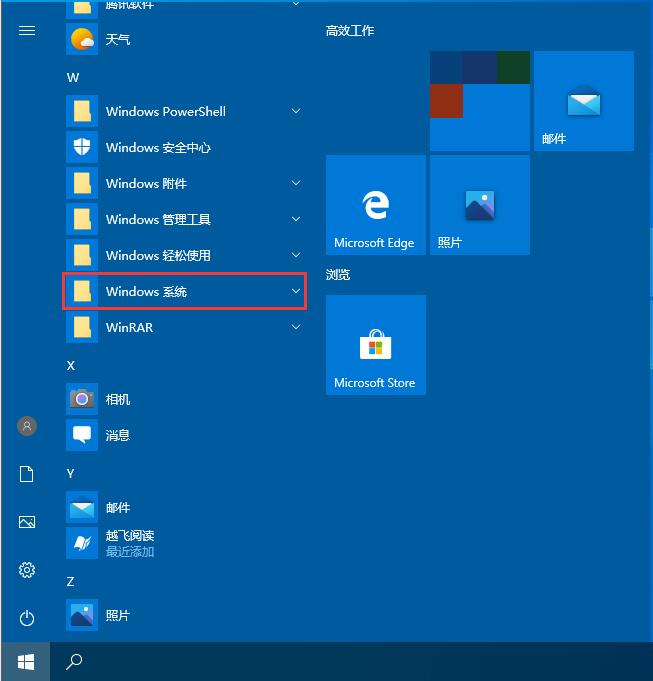Jump to the W letter header
The height and width of the screenshot is (681, 653).
[73, 78]
